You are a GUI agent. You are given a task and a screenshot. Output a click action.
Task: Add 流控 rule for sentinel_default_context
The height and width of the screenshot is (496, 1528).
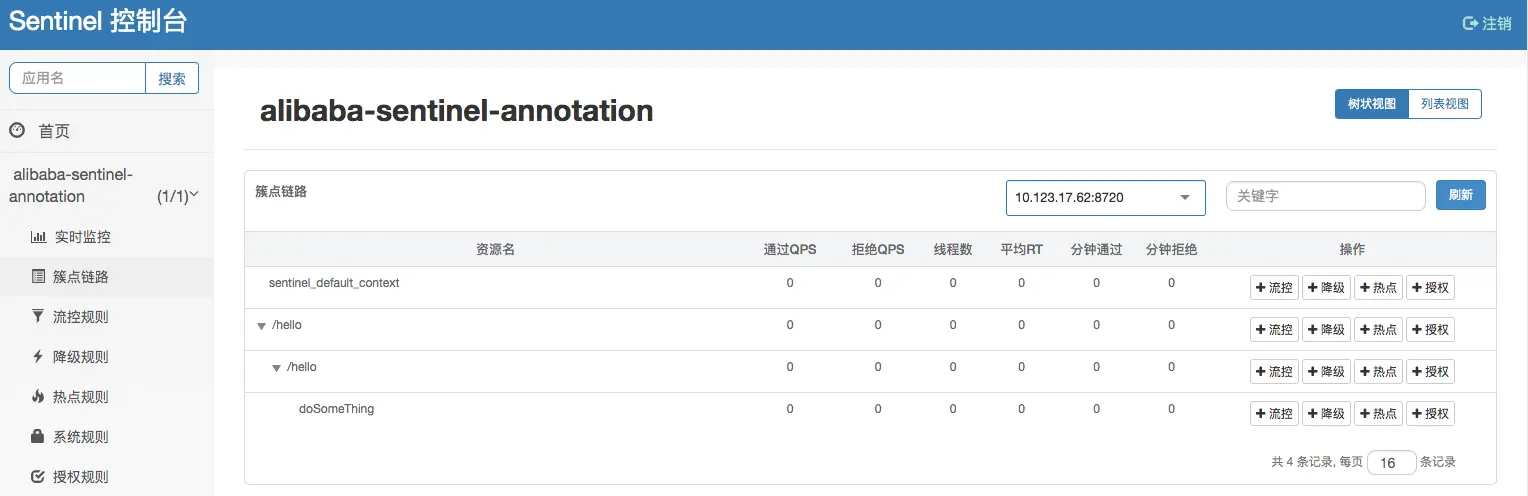[1274, 288]
